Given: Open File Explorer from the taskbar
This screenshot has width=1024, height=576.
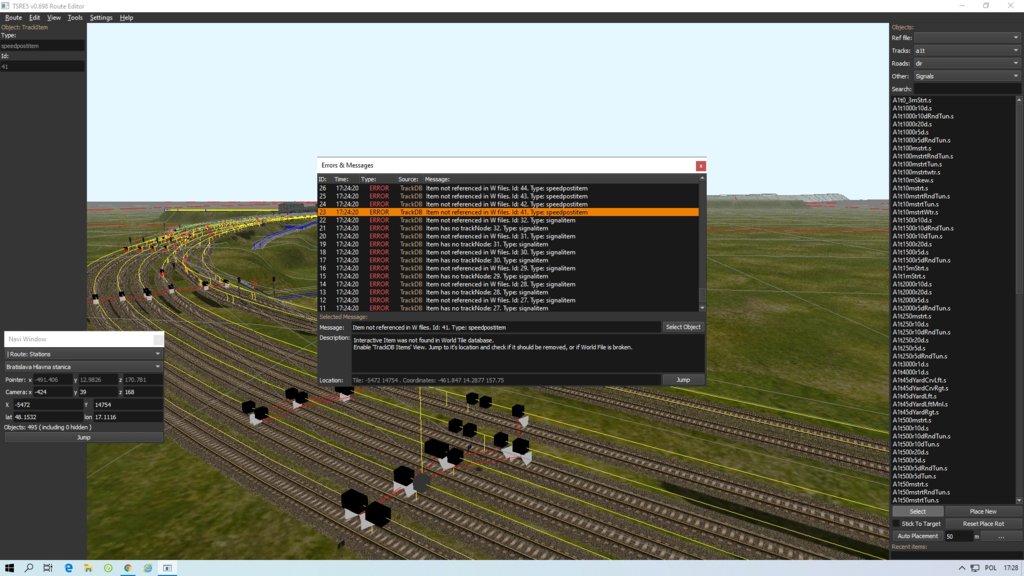Looking at the screenshot, I should pos(89,567).
